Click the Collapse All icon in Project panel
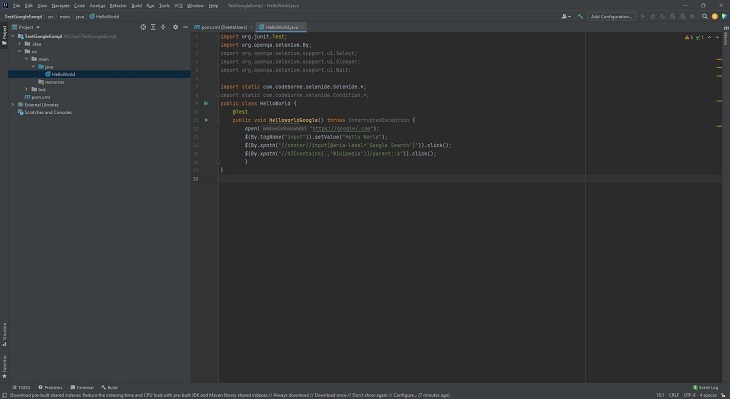730x399 pixels. point(163,27)
